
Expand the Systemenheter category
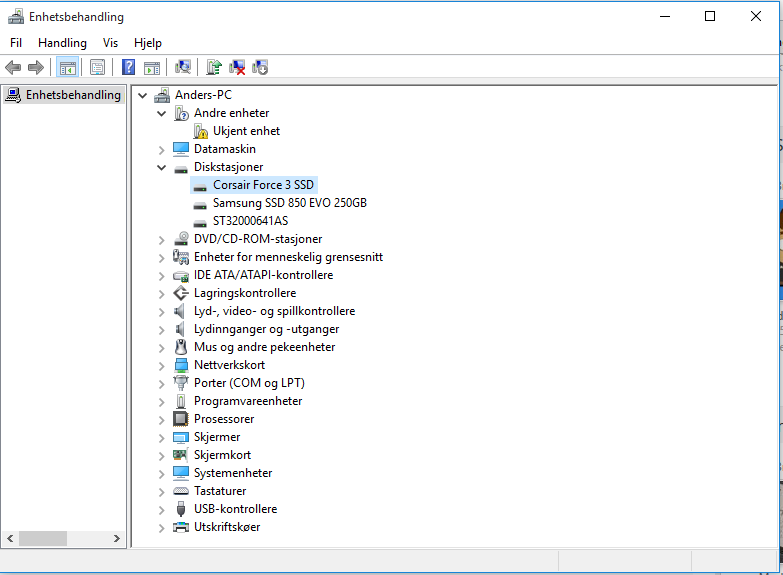(x=162, y=474)
